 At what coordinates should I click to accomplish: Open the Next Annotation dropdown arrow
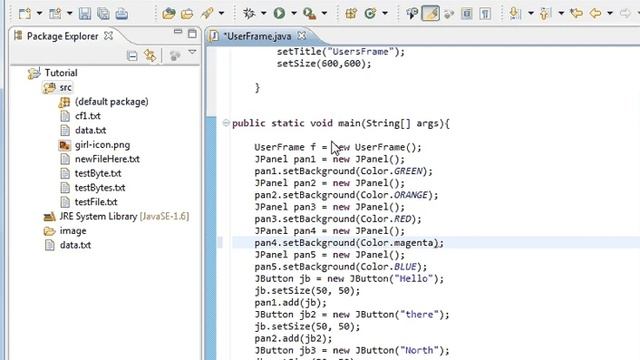coord(531,13)
